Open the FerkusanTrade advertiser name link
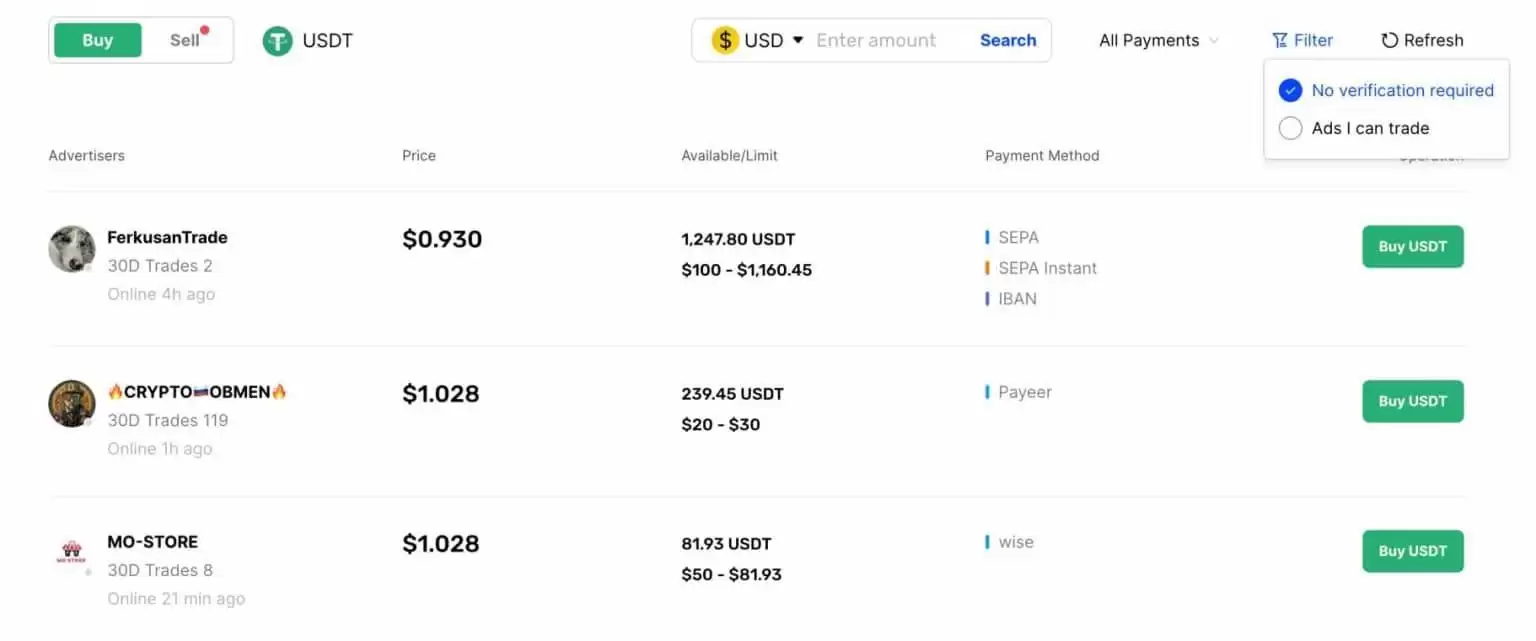Image resolution: width=1536 pixels, height=641 pixels. 167,238
